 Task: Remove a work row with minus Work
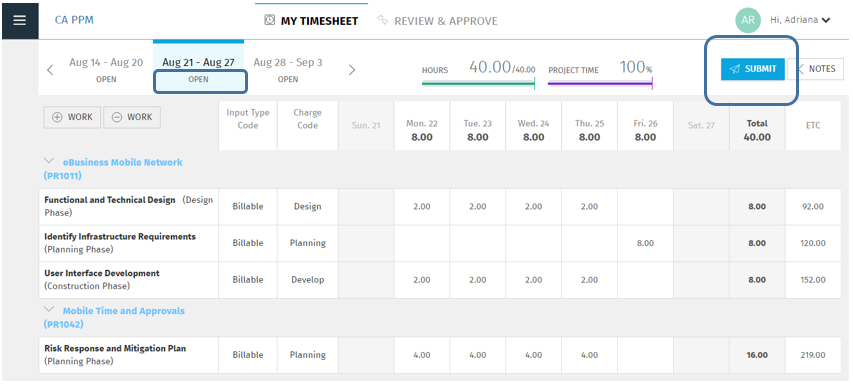132,117
